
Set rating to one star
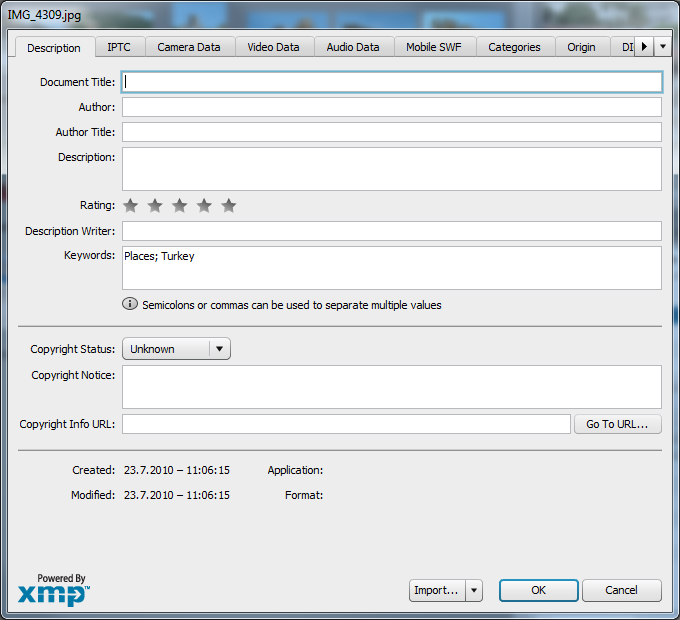click(x=131, y=206)
